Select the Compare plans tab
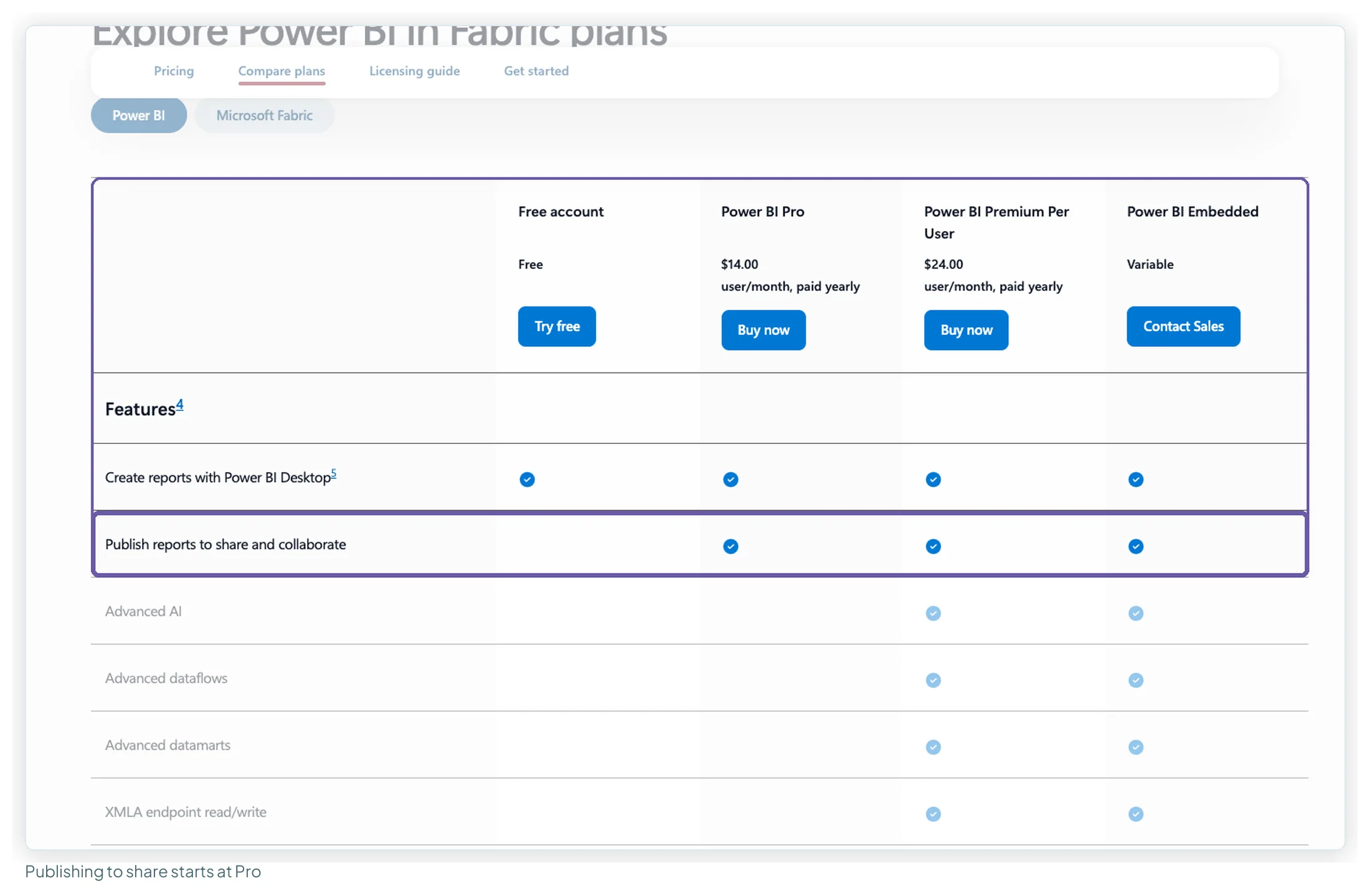The height and width of the screenshot is (896, 1370). coord(281,71)
